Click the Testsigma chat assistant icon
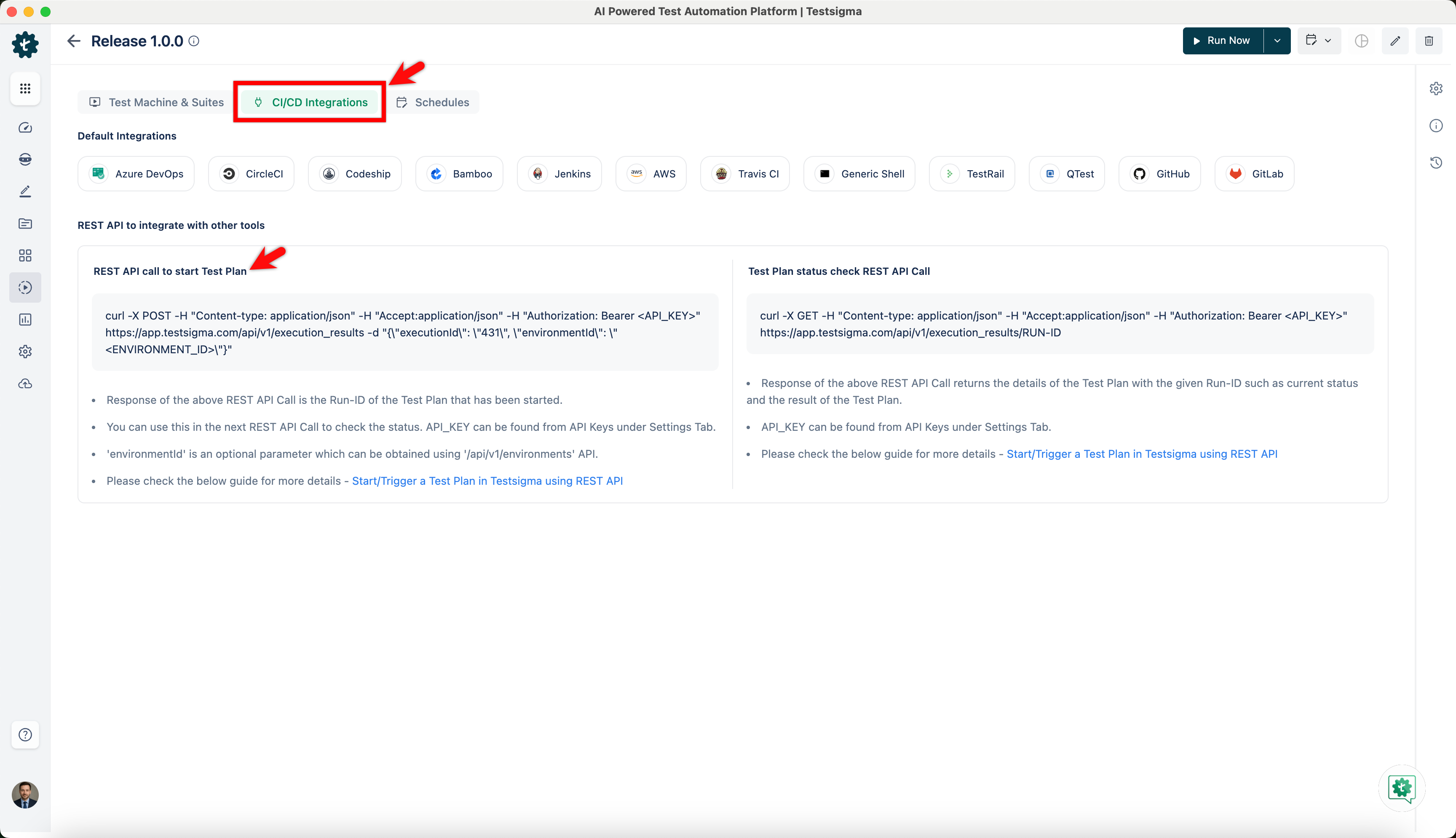 [1401, 788]
